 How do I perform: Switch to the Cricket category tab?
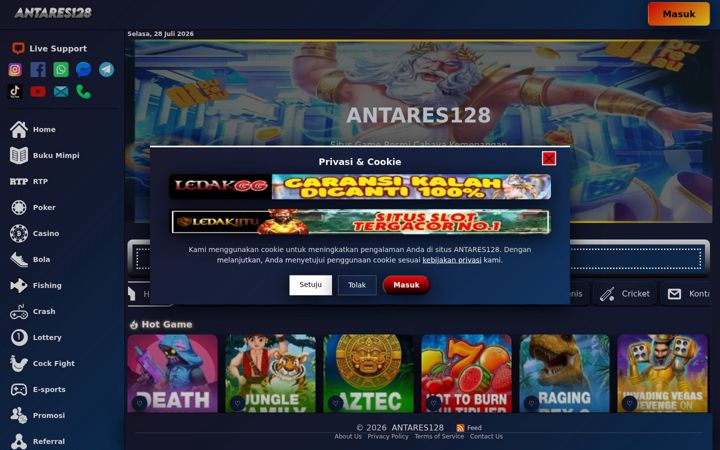625,294
